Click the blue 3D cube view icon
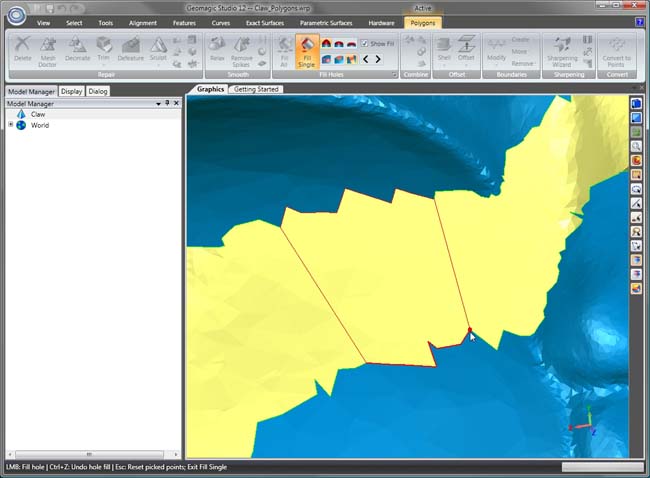 click(x=636, y=104)
